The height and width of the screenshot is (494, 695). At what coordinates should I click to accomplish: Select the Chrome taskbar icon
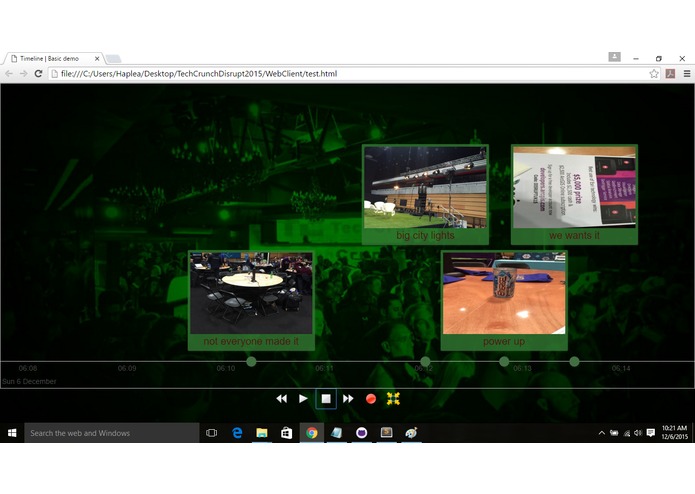(x=312, y=433)
